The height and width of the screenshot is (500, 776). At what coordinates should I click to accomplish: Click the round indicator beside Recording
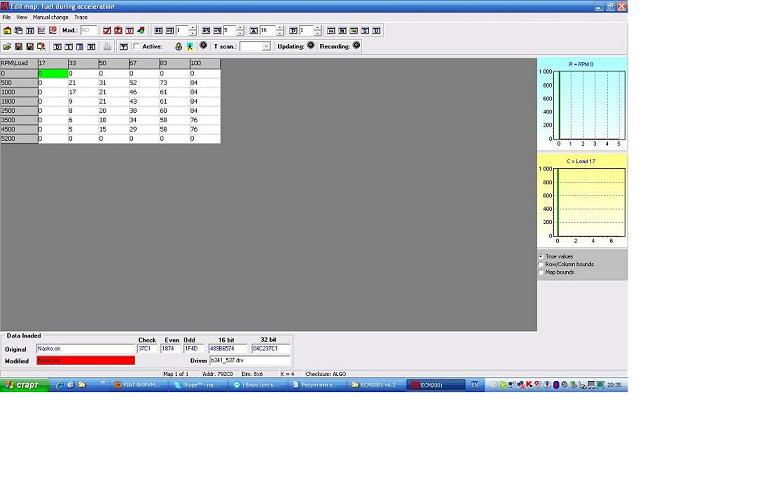coord(356,45)
